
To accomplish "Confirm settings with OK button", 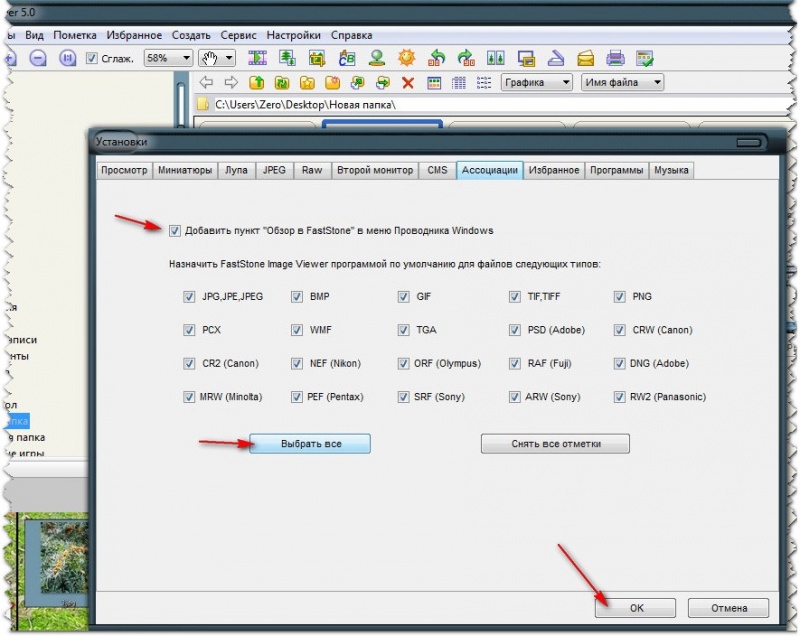I will click(636, 608).
